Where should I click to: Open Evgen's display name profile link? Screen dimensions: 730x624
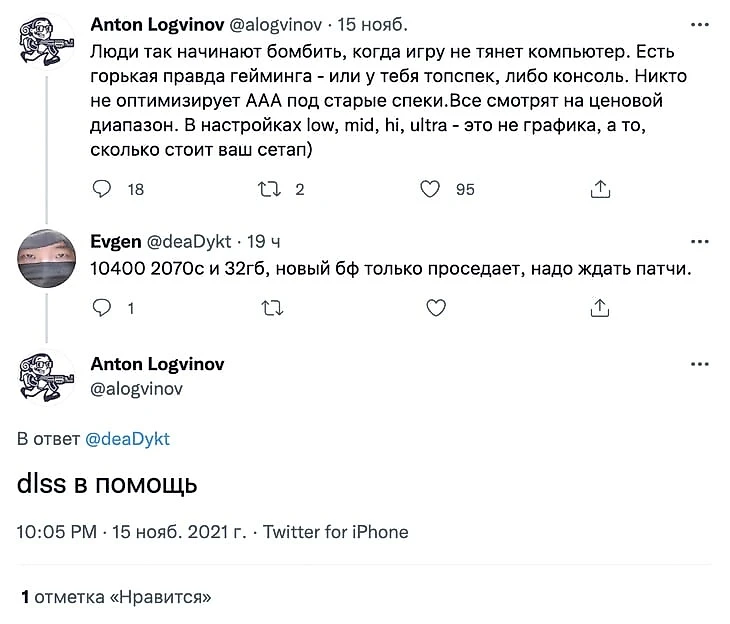pos(116,242)
